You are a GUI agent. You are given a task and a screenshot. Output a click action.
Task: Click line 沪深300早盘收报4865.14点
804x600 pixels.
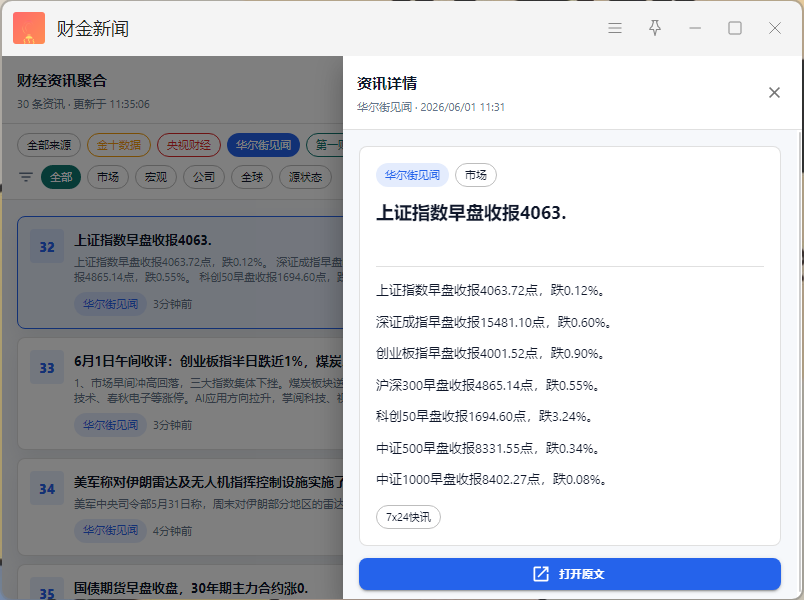(489, 386)
